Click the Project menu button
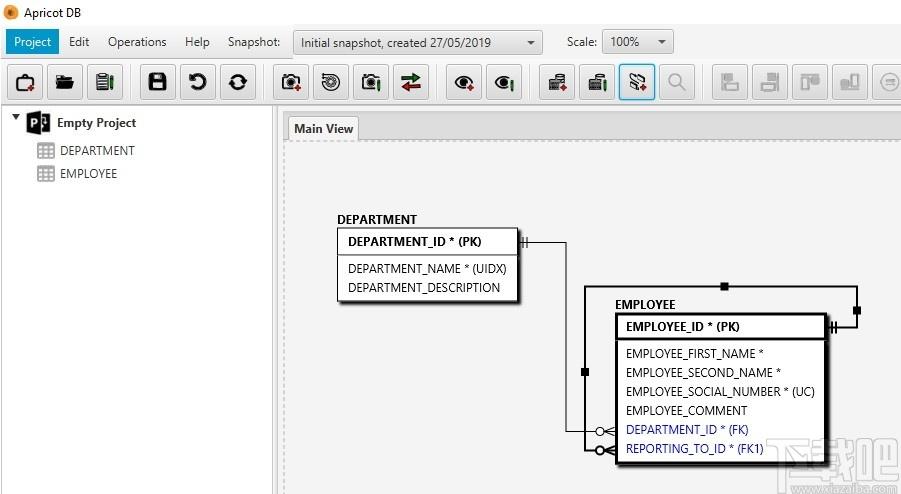 pyautogui.click(x=33, y=42)
